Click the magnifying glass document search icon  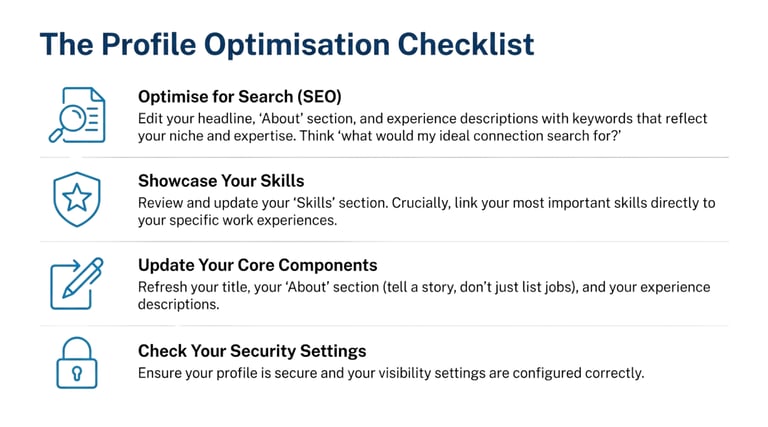coord(77,115)
